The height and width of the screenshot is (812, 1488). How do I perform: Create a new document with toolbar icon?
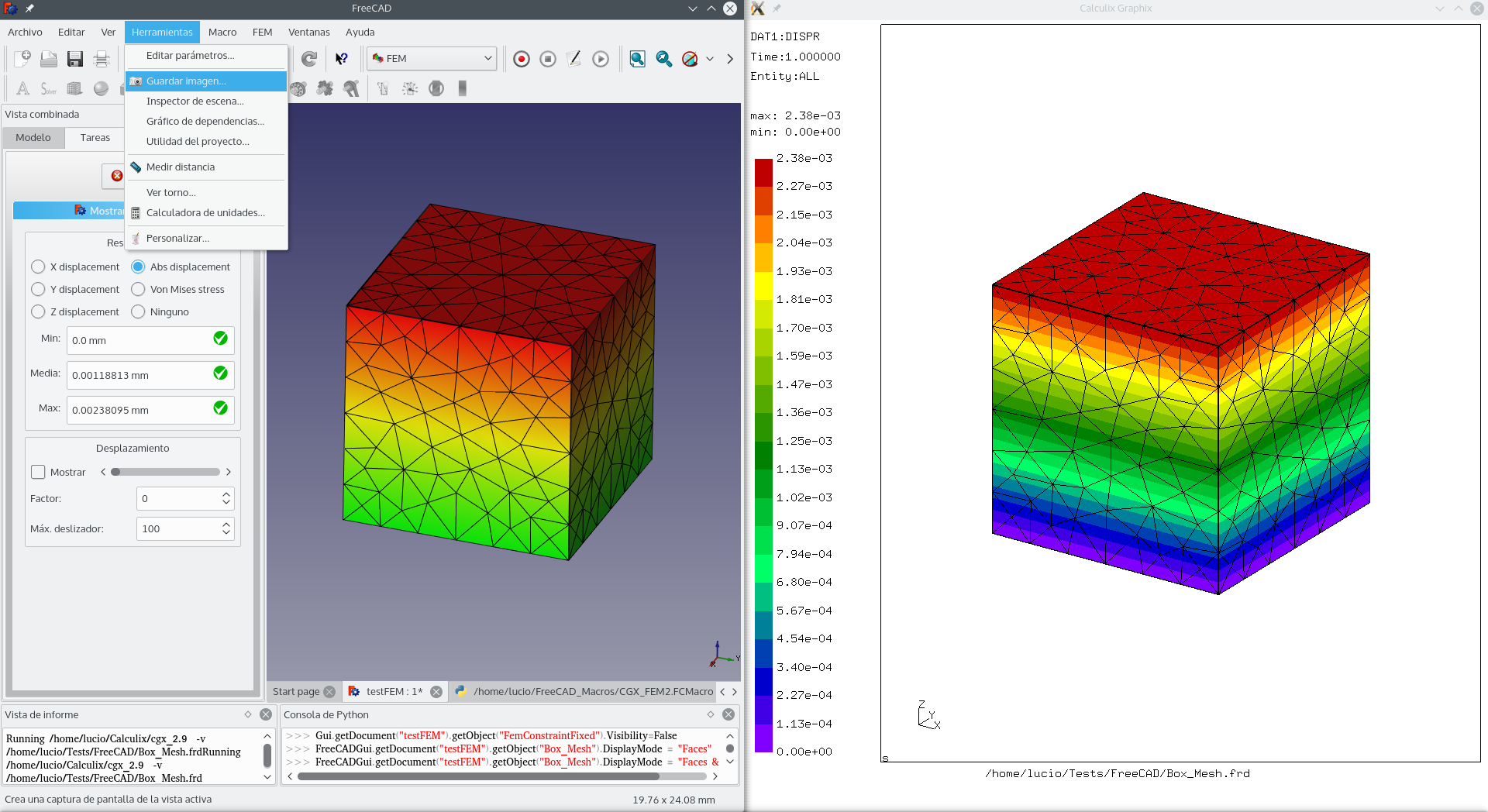[22, 59]
